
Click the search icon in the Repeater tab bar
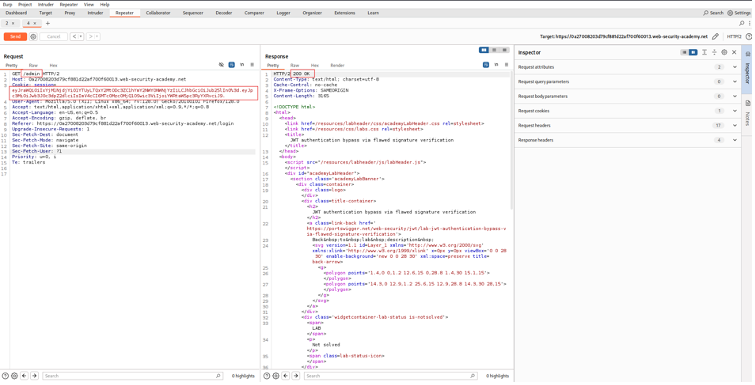click(742, 23)
